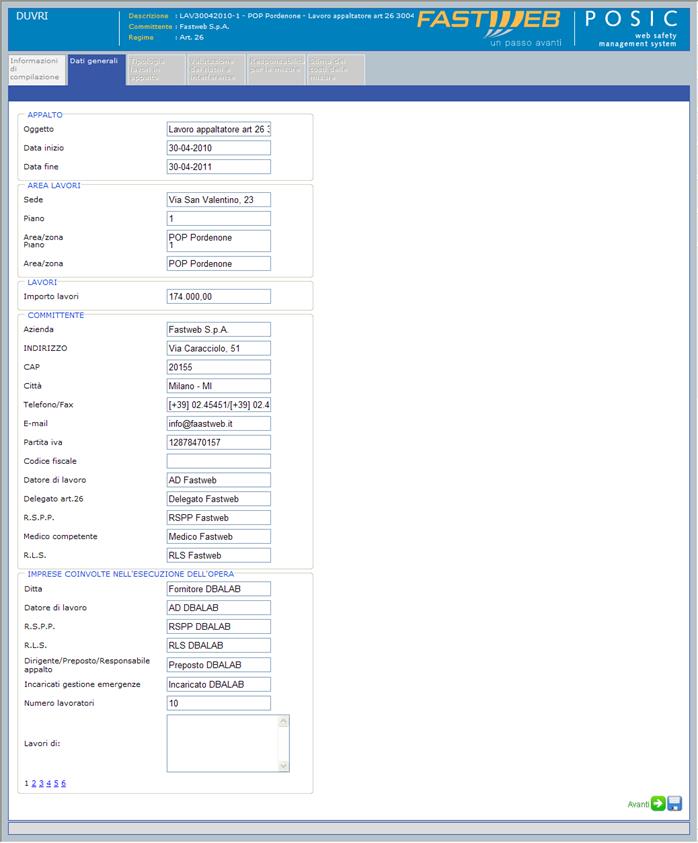
Task: Click the POSIC web safety logo
Action: 631,28
